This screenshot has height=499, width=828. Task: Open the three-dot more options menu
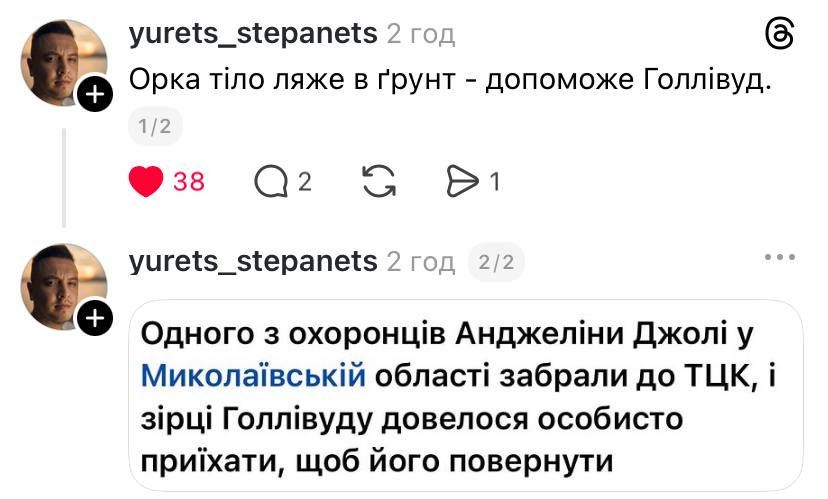click(x=779, y=257)
